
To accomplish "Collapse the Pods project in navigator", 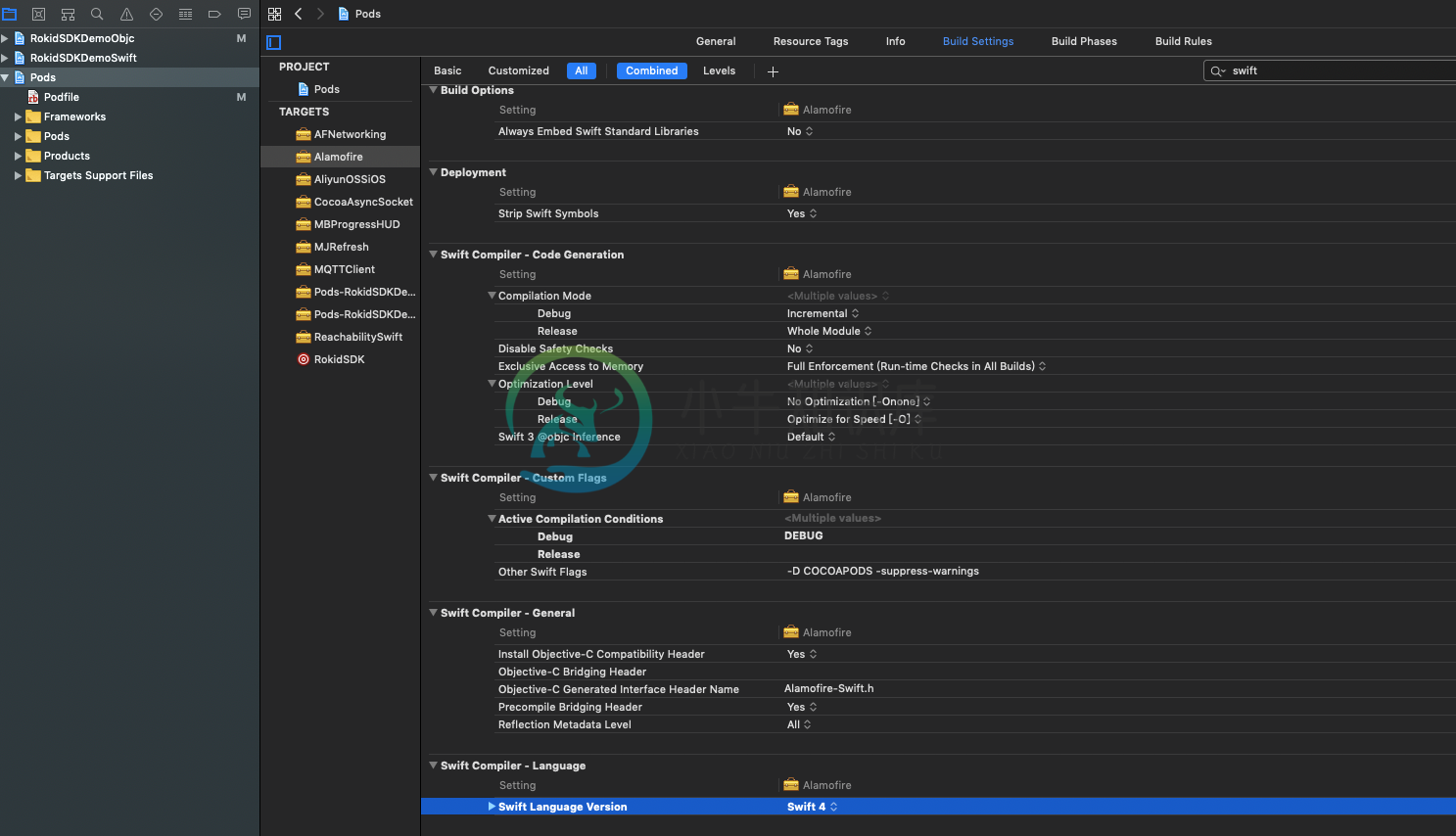I will pyautogui.click(x=5, y=77).
